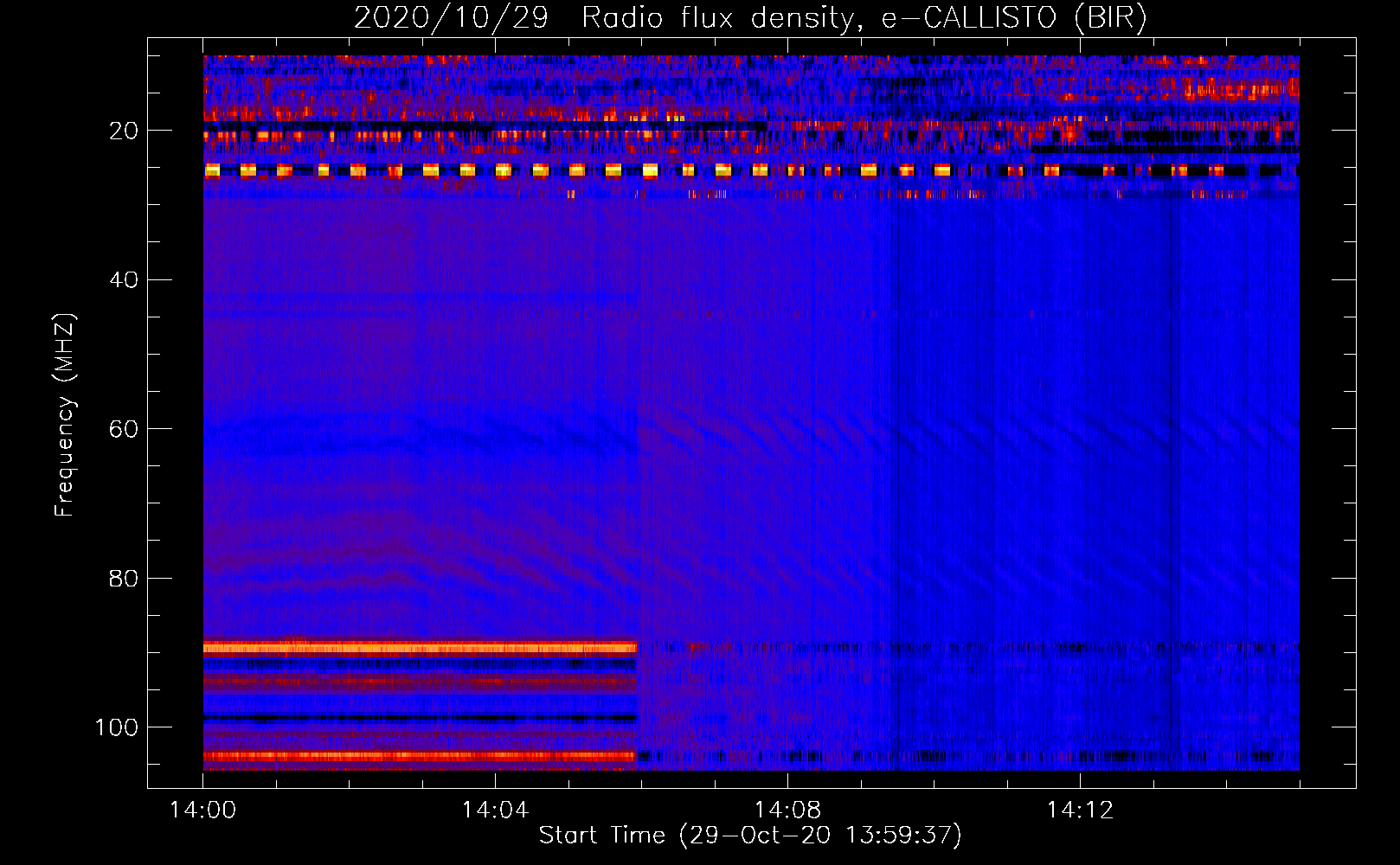This screenshot has height=865, width=1400.
Task: Click the '20' frequency tick label
Action: 124,131
